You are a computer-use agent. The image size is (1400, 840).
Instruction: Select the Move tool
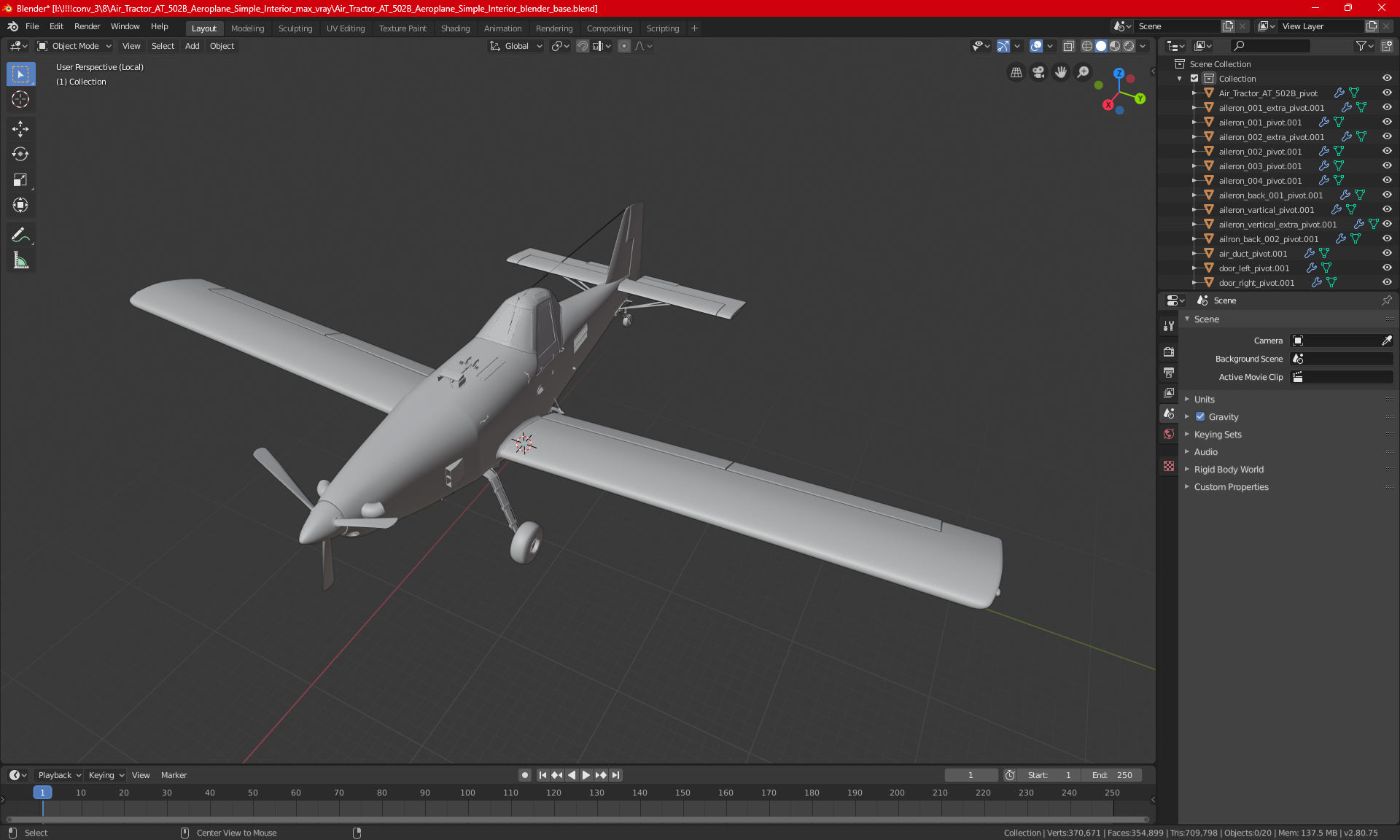pos(20,129)
